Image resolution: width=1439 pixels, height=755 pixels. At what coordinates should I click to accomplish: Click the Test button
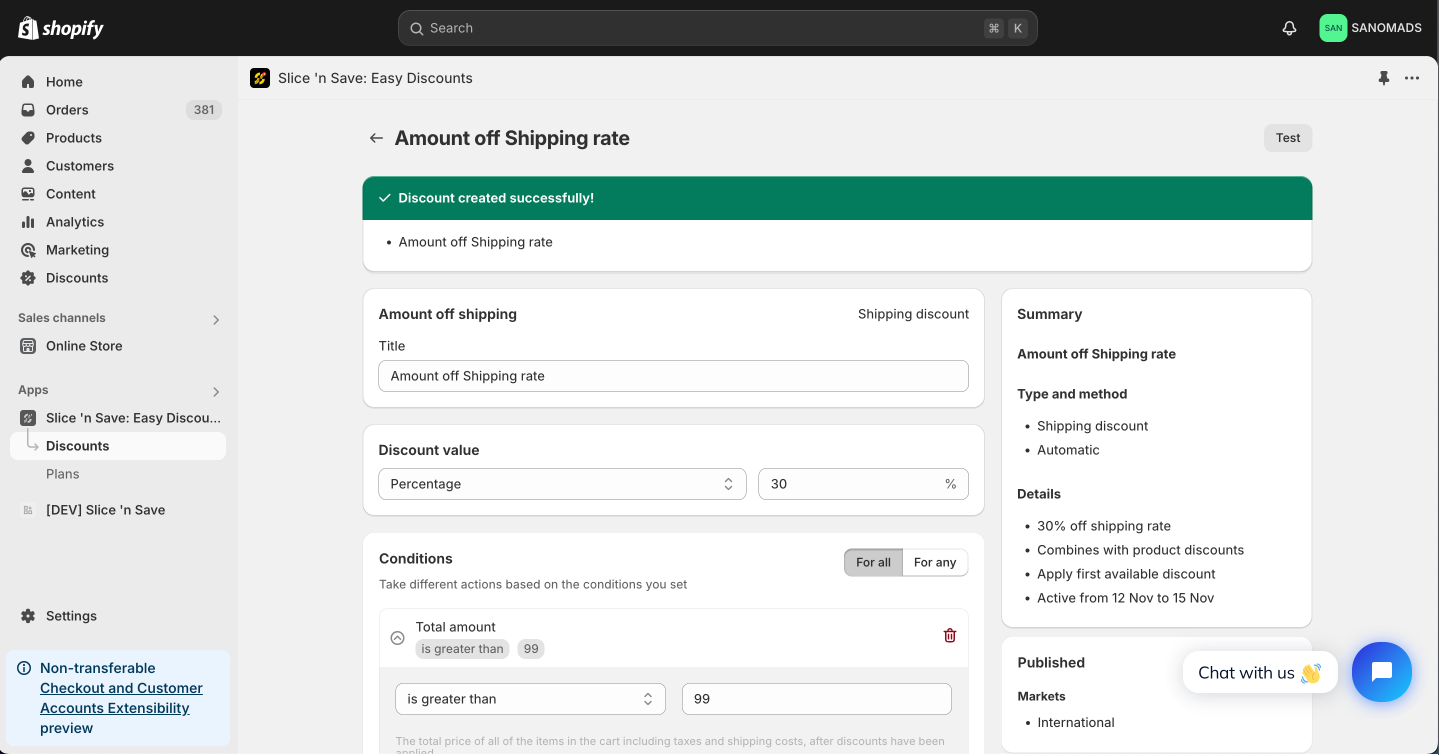(1288, 138)
